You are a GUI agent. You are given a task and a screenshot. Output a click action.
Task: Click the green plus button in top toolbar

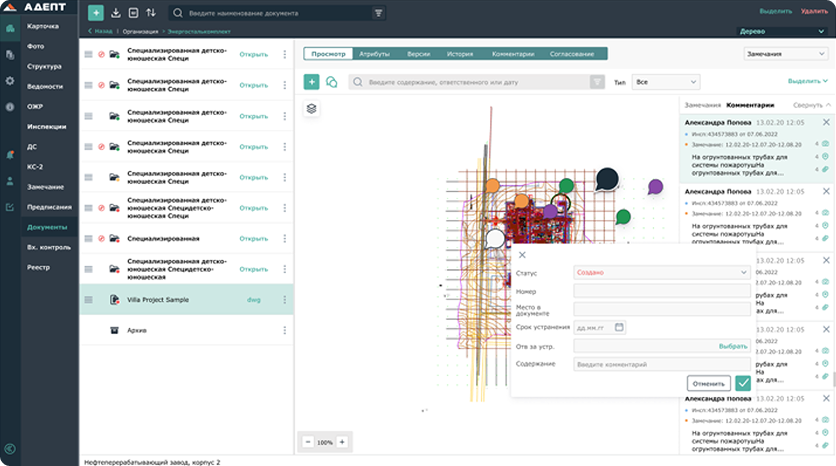[x=96, y=13]
